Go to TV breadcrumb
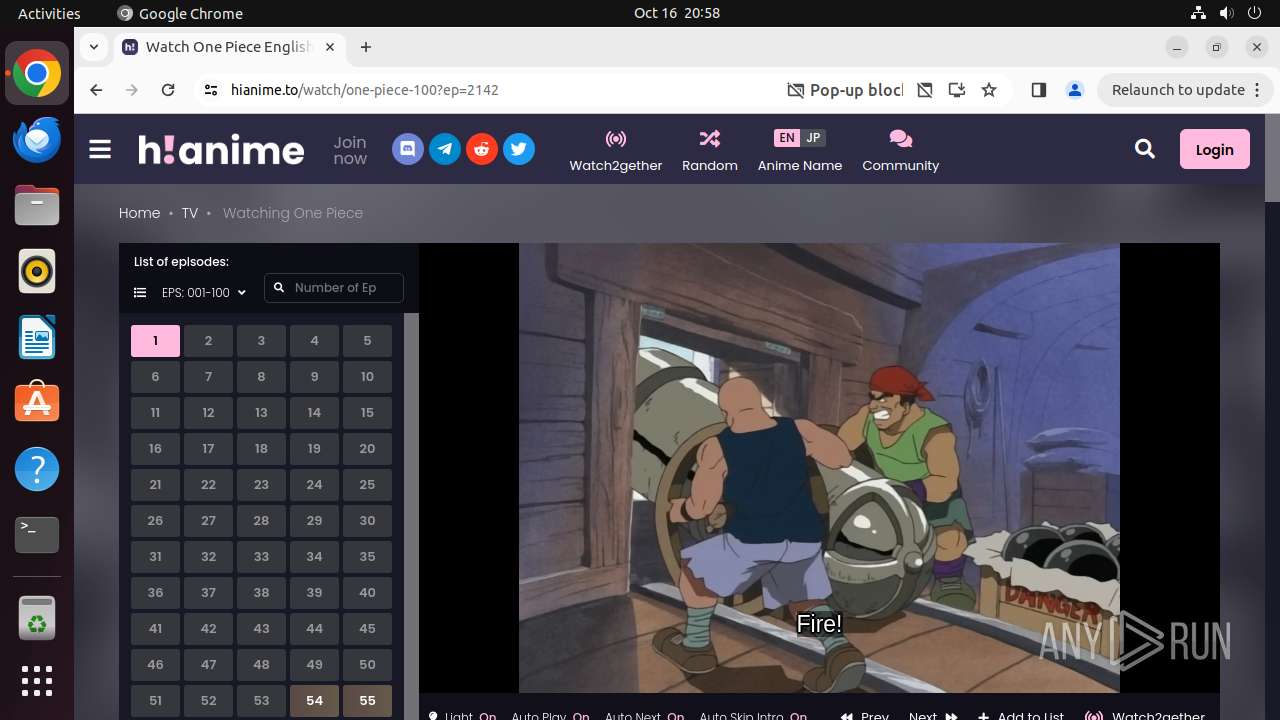 point(189,213)
